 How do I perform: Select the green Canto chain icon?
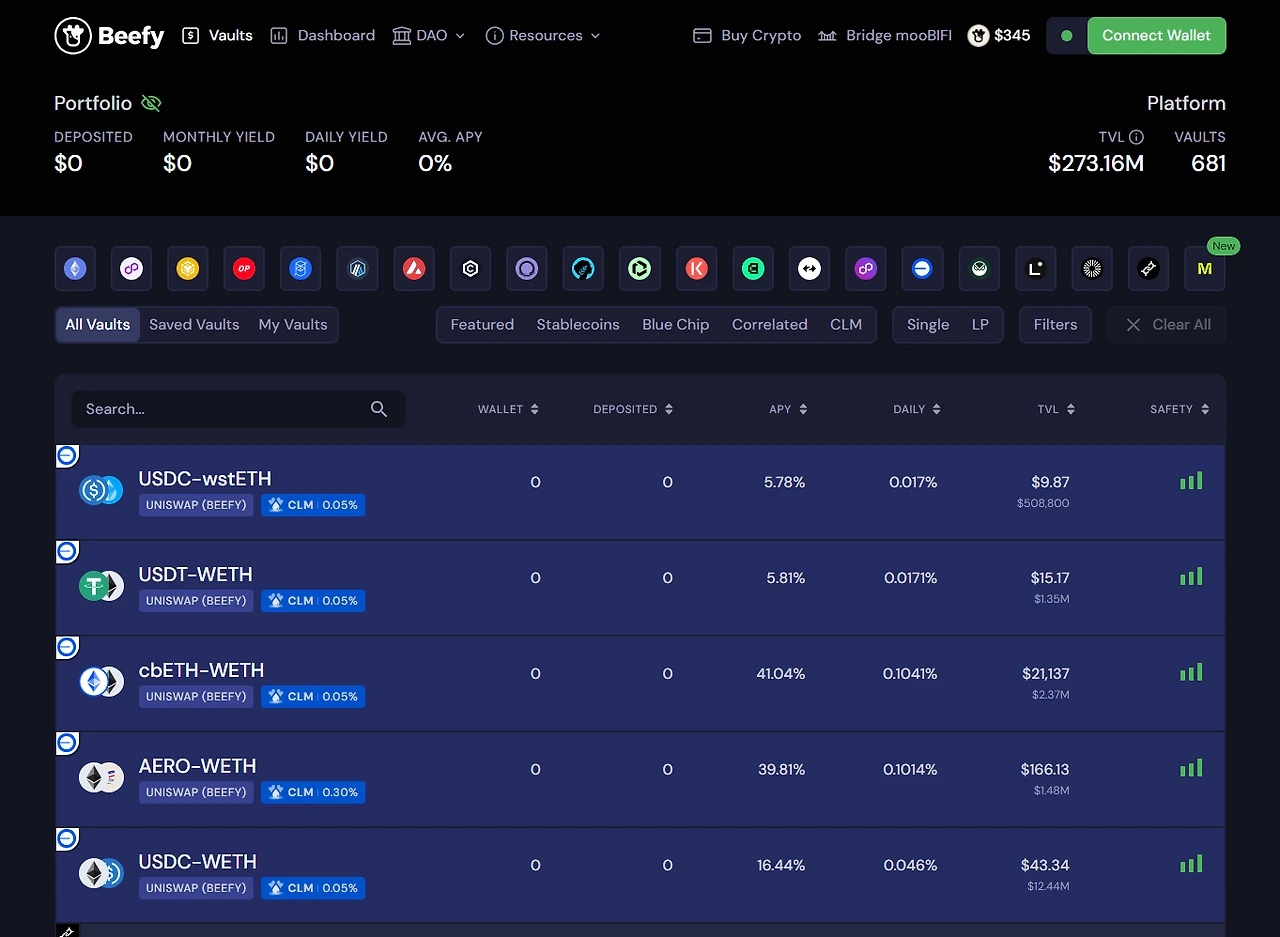pos(753,268)
